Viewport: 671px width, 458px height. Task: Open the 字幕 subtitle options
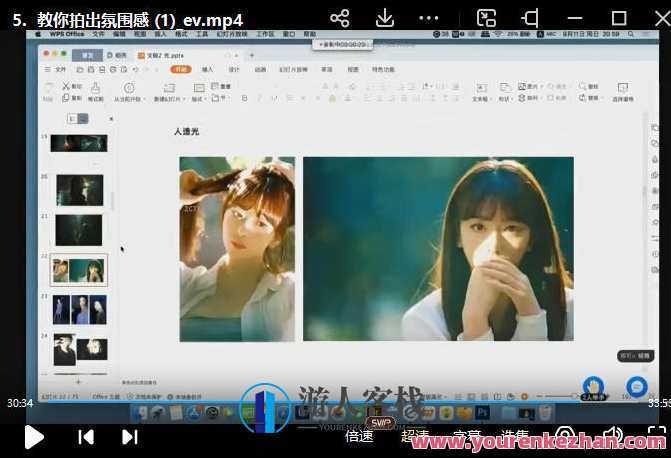click(x=467, y=437)
